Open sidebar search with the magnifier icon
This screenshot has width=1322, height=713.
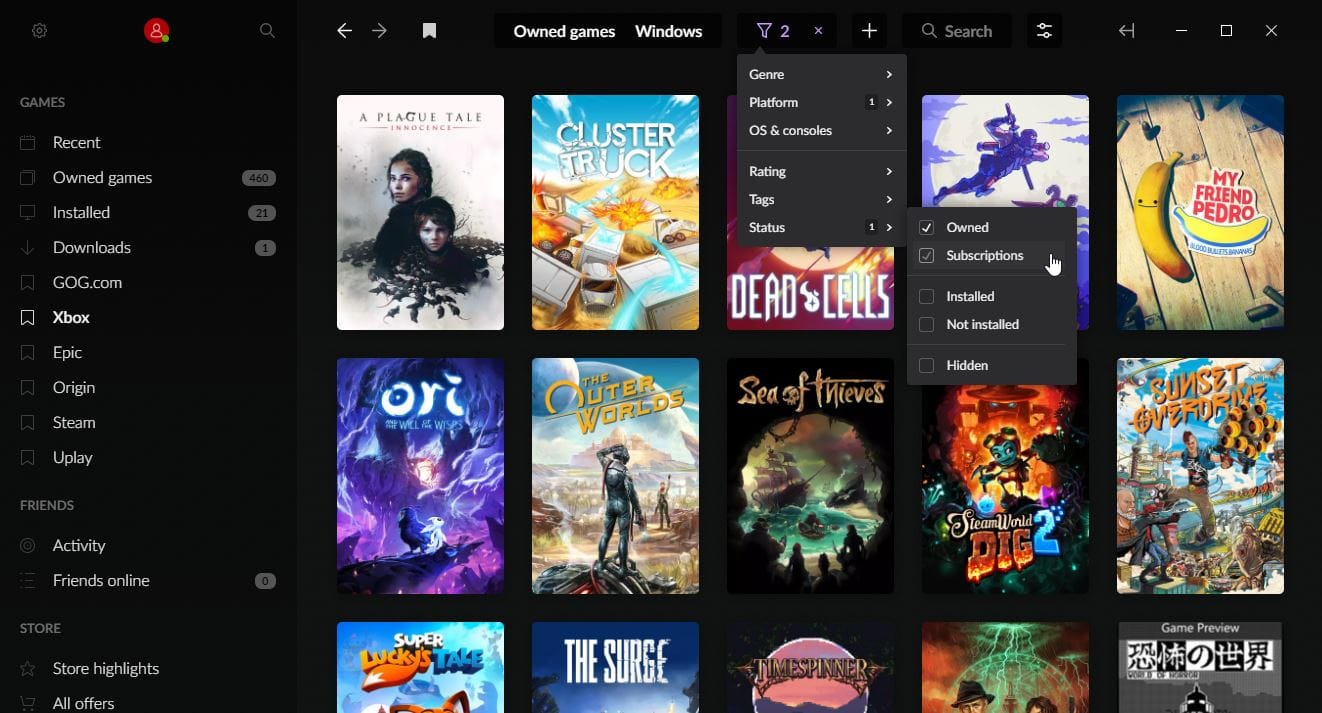coord(267,30)
